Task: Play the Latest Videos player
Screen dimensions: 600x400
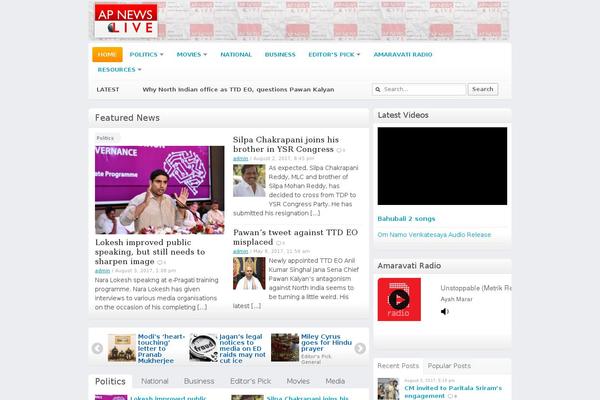Action: click(442, 166)
